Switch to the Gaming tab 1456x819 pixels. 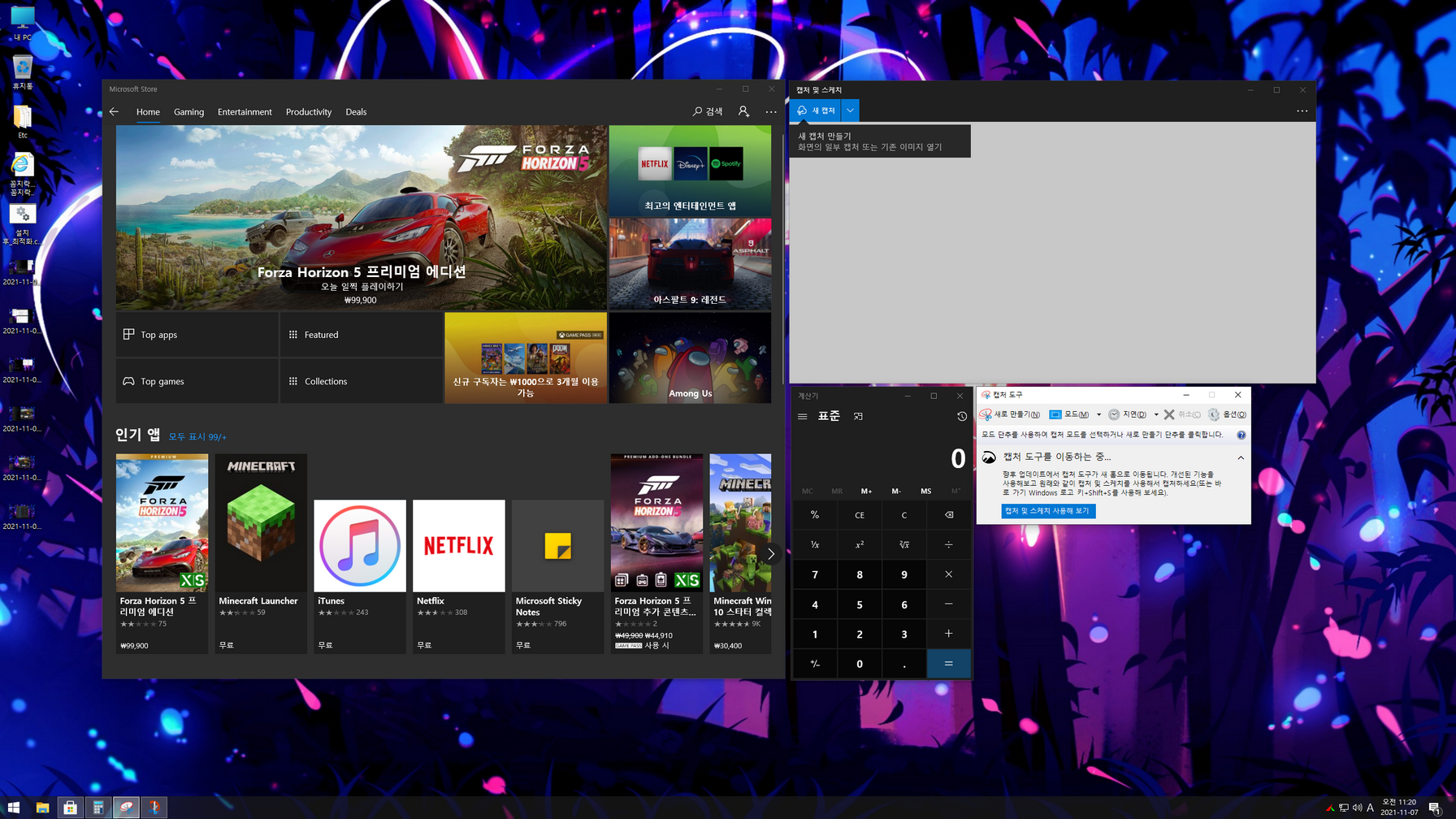coord(188,112)
